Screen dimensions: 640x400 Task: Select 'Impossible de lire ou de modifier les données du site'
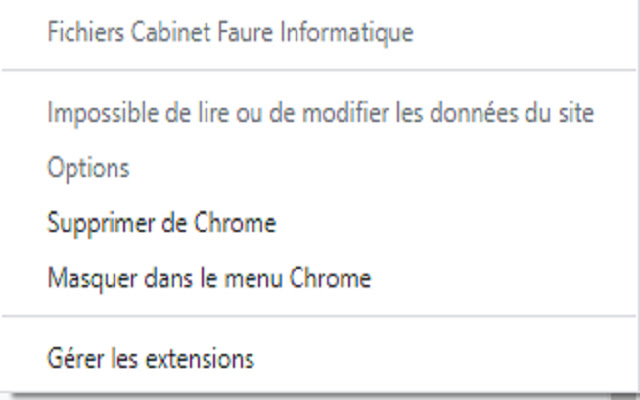(320, 113)
